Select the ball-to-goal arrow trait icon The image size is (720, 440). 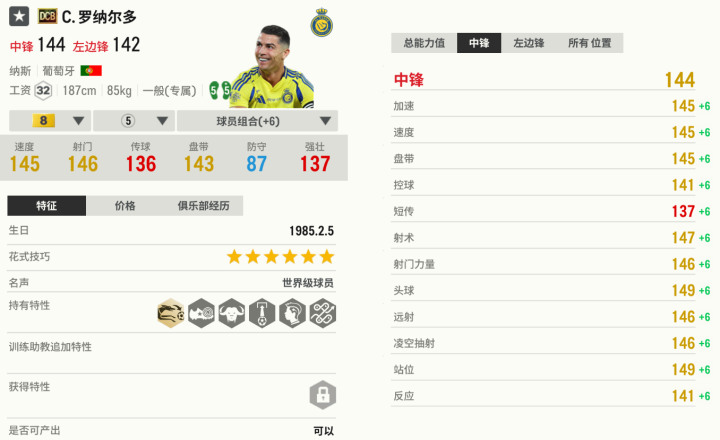coord(262,313)
